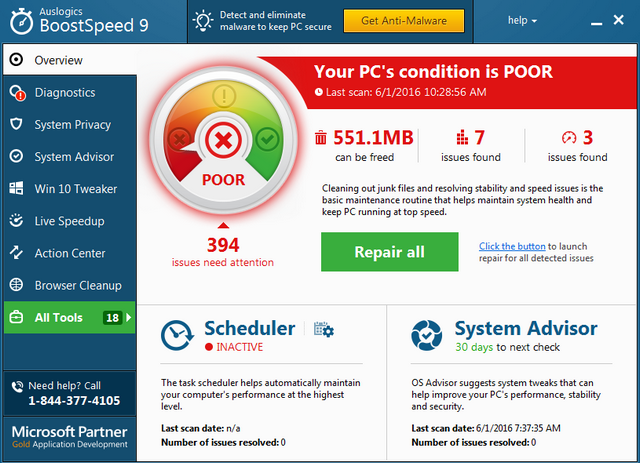Click the System Privacy shield icon
Viewport: 640px width, 463px height.
tap(16, 124)
